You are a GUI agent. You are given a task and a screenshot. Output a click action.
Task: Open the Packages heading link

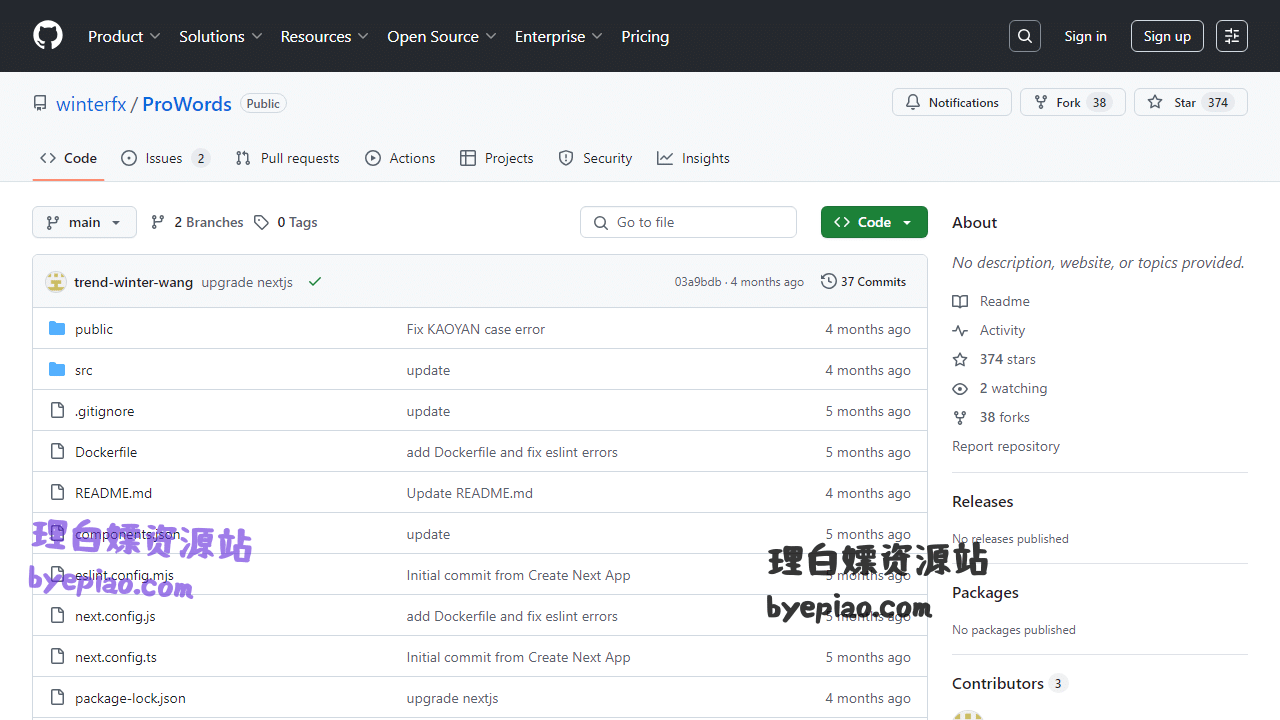(x=985, y=592)
